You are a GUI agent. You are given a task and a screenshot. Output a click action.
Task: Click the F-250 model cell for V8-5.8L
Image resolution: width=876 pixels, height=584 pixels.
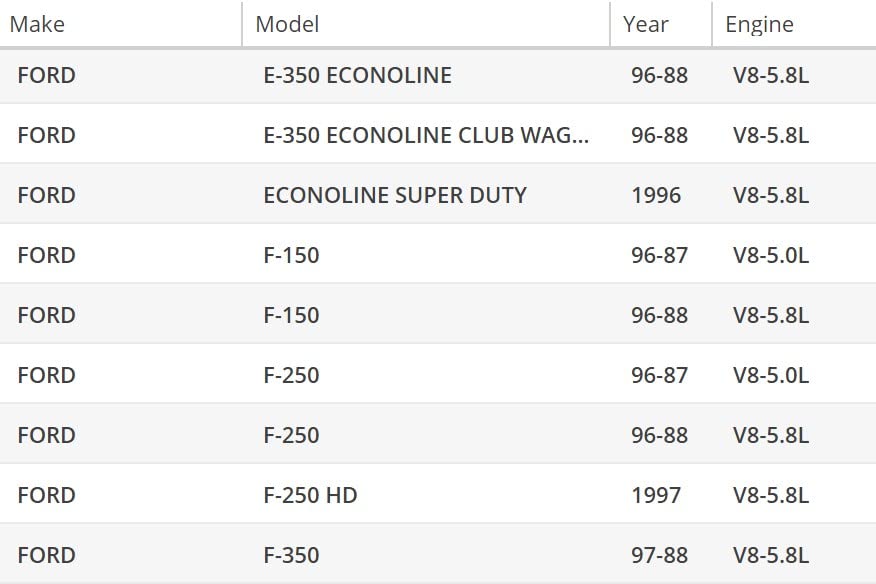click(x=292, y=435)
